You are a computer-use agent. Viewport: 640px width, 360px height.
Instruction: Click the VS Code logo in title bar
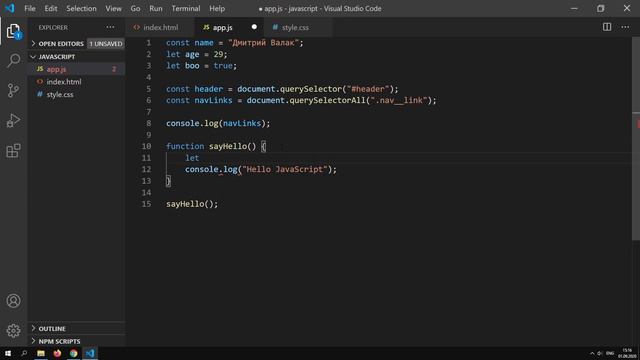[10, 8]
